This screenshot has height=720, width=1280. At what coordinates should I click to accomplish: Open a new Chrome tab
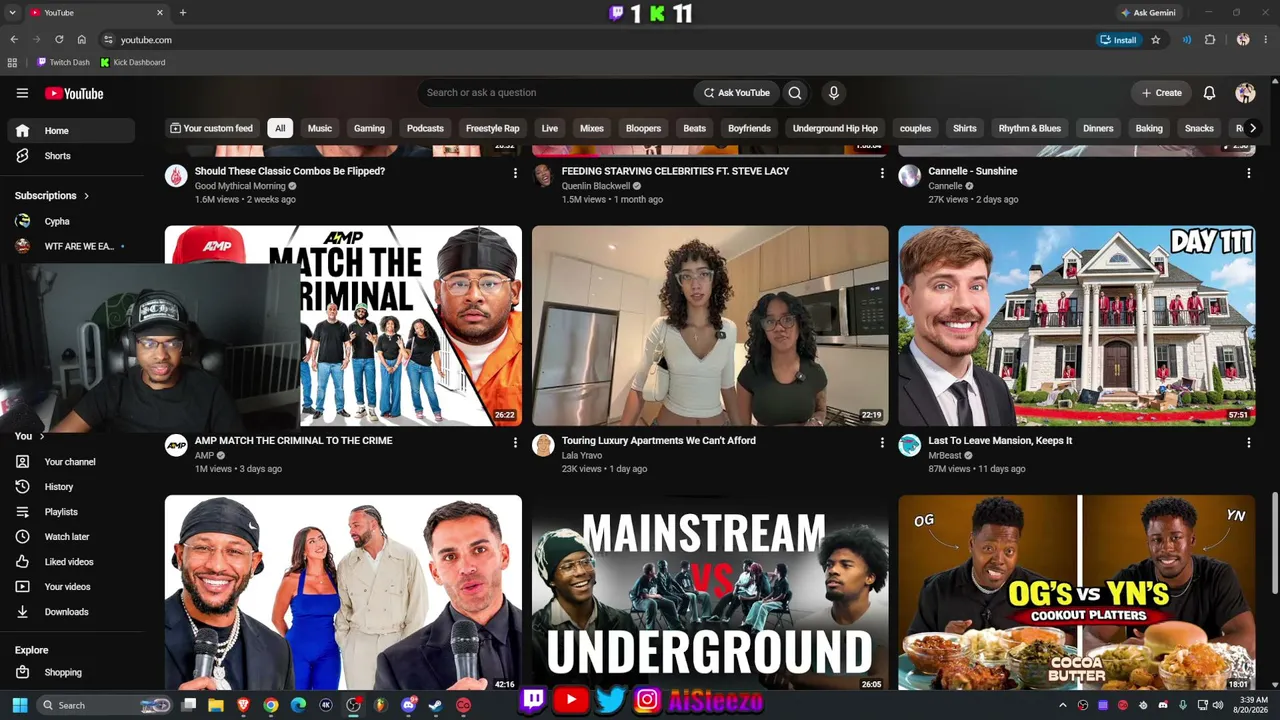[182, 13]
